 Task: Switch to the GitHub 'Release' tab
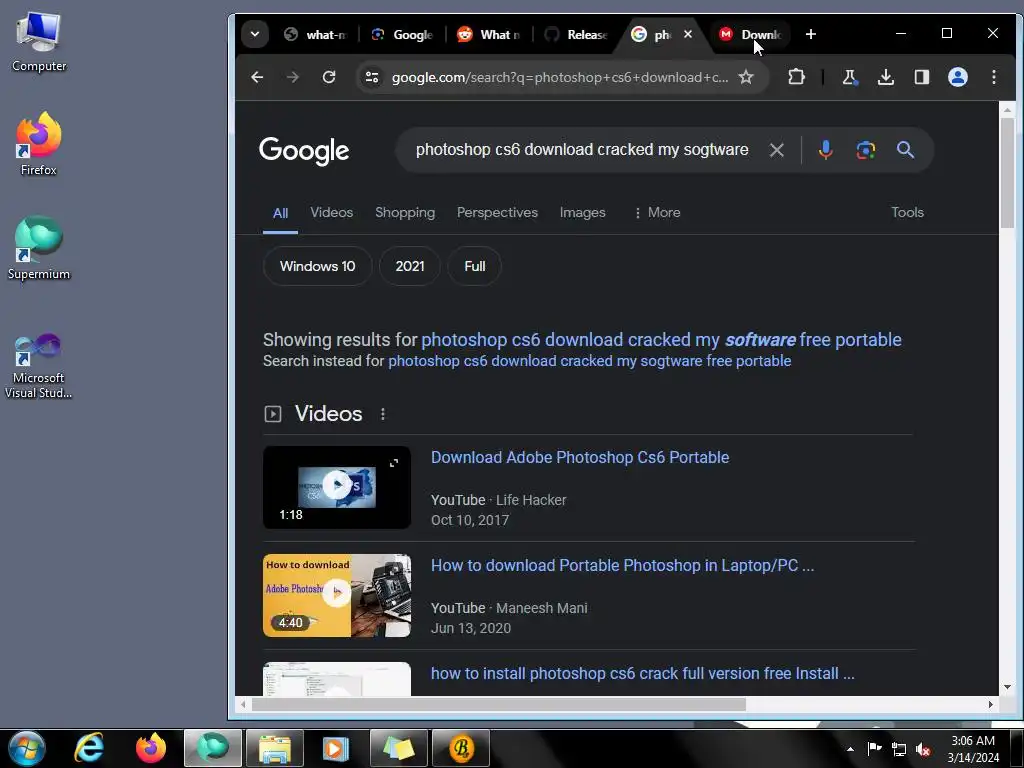[576, 35]
